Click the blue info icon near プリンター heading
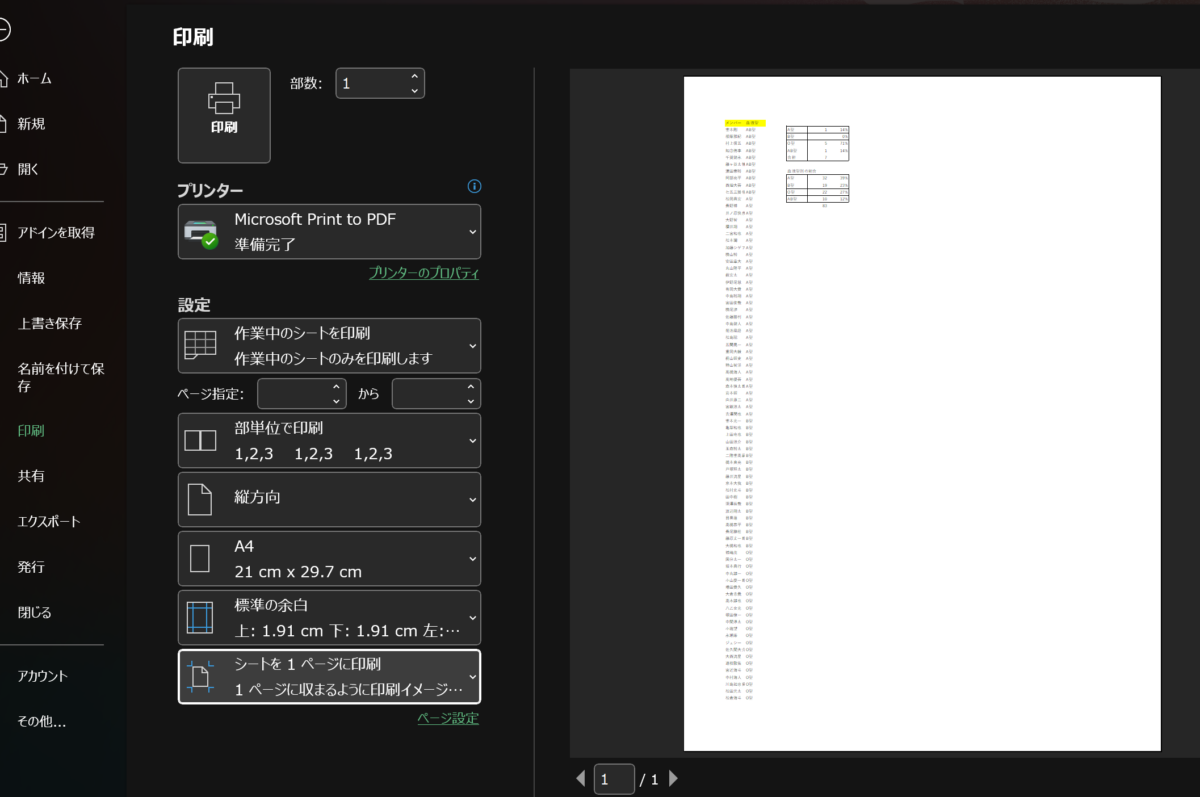1200x797 pixels. click(474, 186)
